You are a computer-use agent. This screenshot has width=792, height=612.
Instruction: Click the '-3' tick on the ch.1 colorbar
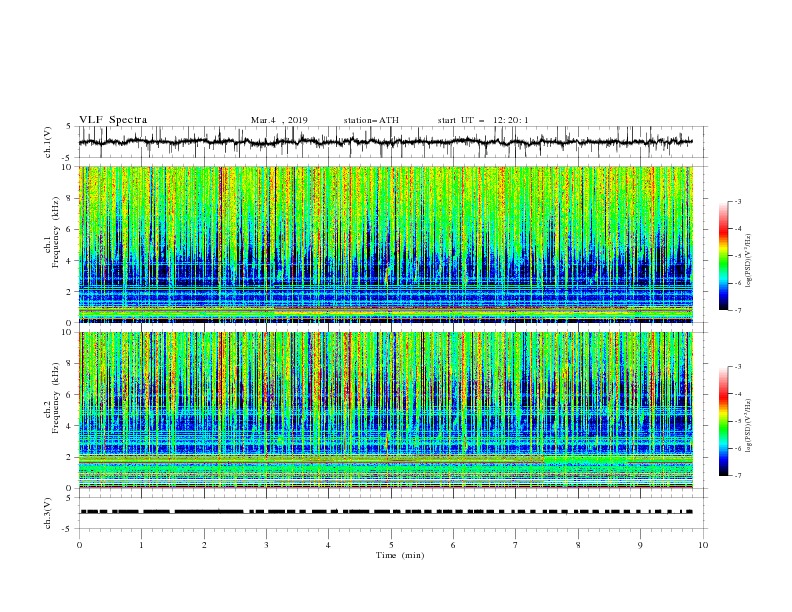[737, 201]
